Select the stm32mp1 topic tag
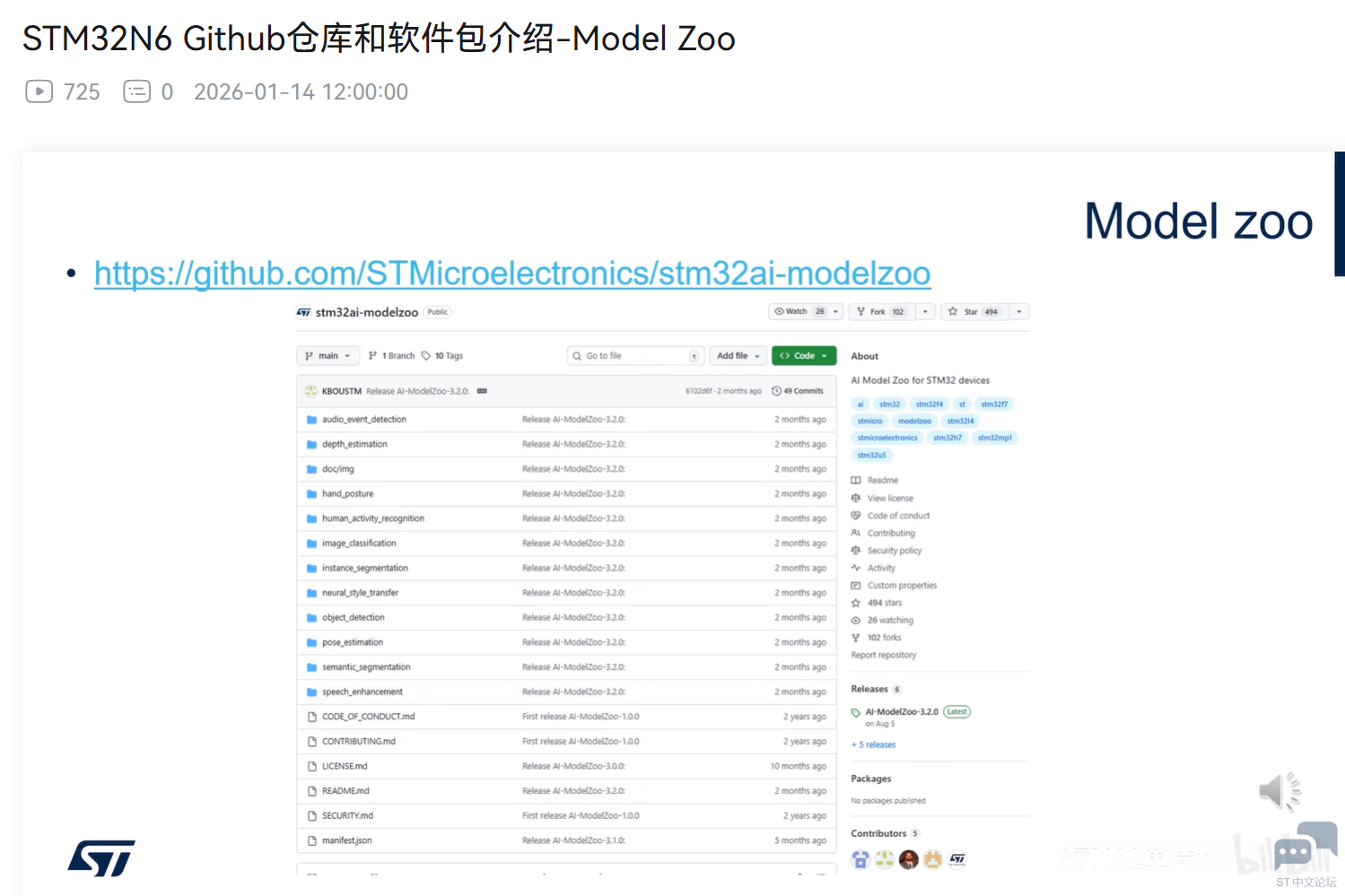The image size is (1345, 896). [995, 439]
